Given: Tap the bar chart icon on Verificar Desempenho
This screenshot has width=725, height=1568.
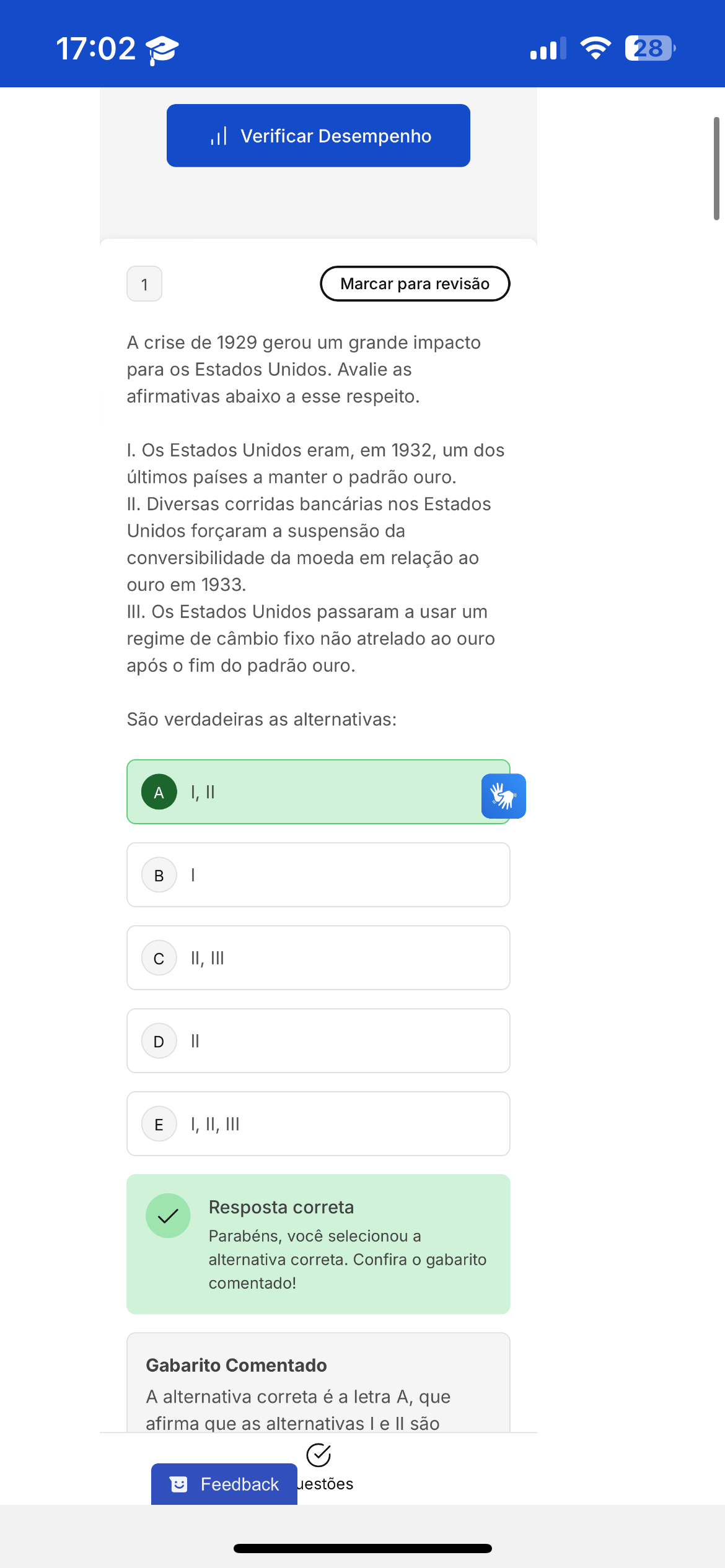Looking at the screenshot, I should click(219, 136).
